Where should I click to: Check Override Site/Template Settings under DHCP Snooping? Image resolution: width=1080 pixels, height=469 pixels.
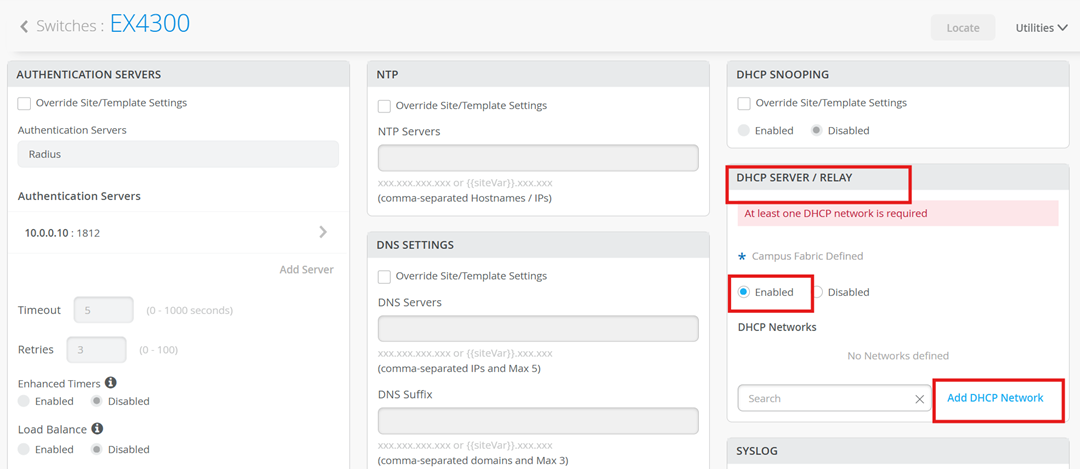745,103
